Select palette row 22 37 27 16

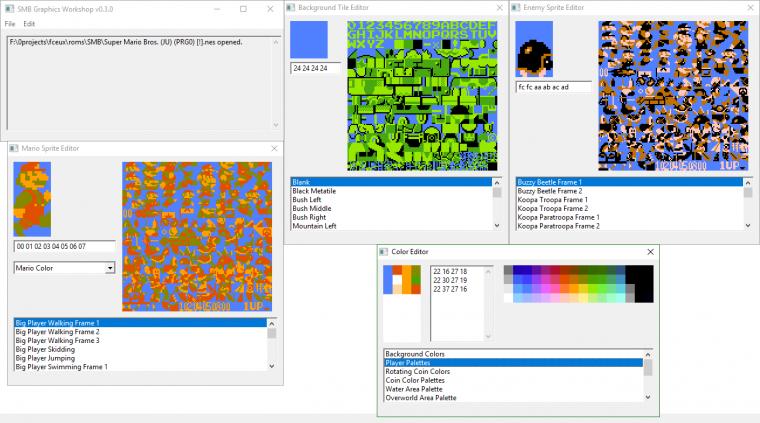click(x=450, y=289)
